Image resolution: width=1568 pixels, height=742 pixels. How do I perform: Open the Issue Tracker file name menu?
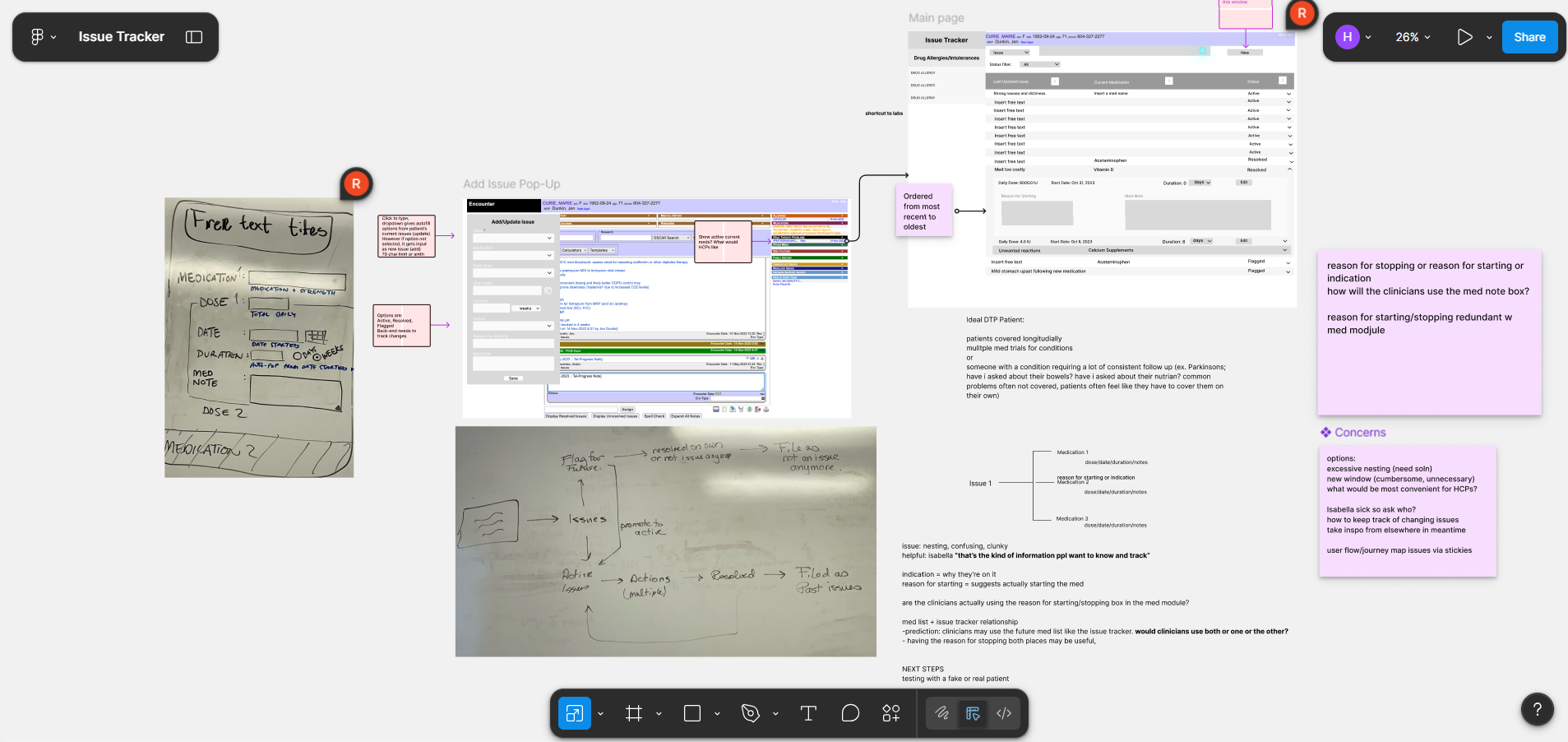pyautogui.click(x=121, y=37)
